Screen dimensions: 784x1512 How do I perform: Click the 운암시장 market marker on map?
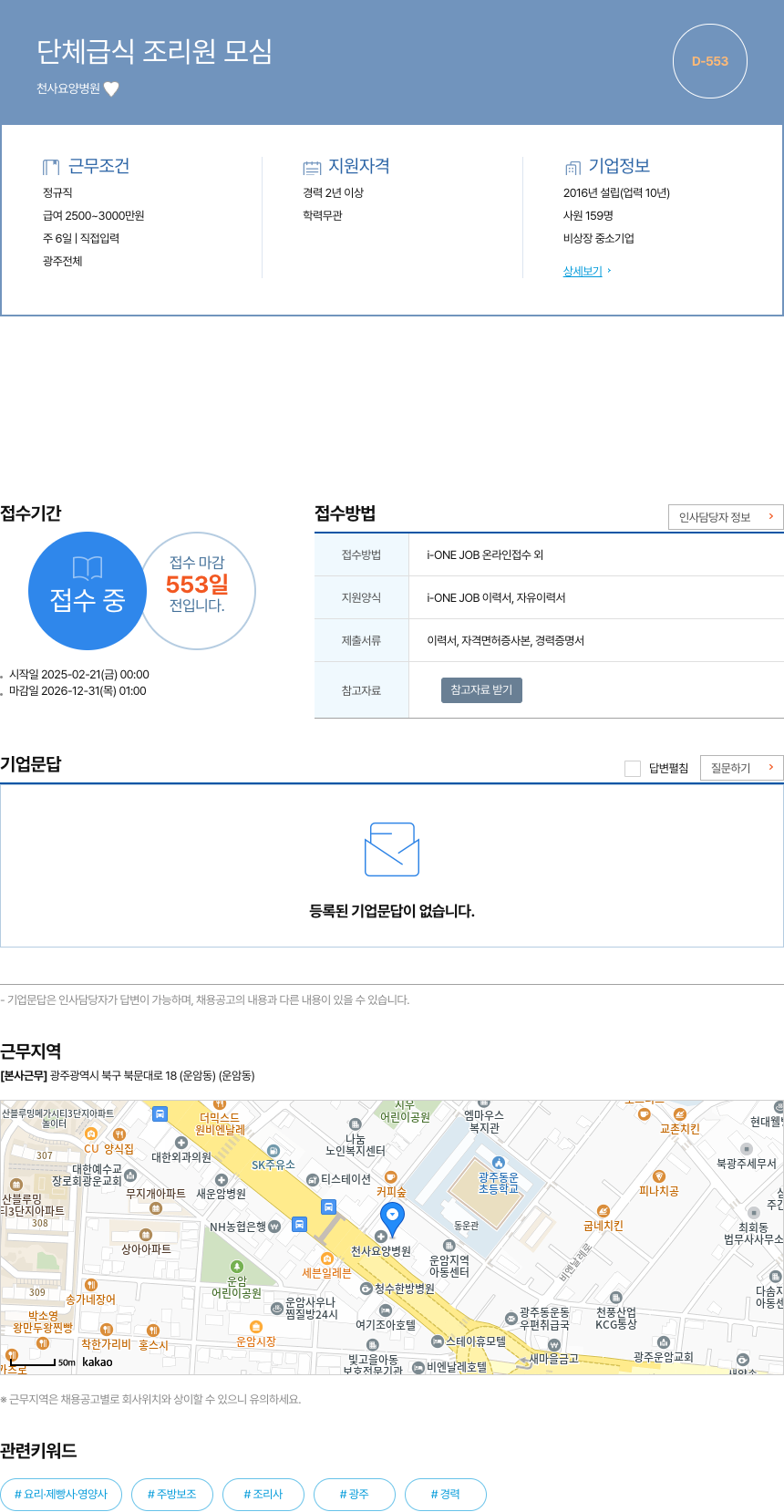click(x=256, y=1327)
